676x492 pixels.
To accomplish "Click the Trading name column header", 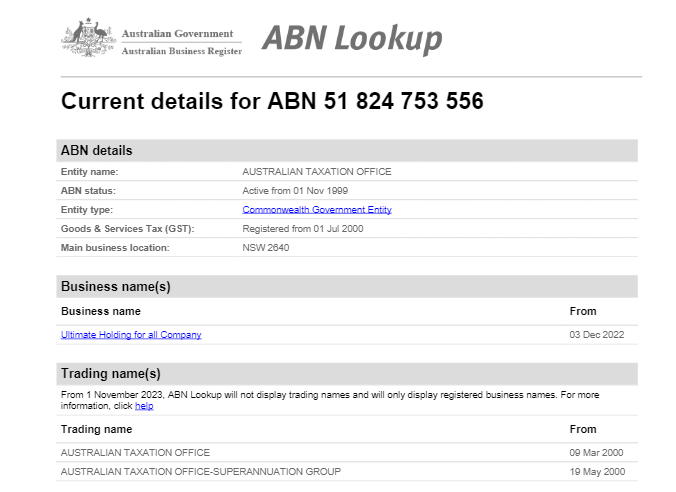I will click(x=97, y=429).
